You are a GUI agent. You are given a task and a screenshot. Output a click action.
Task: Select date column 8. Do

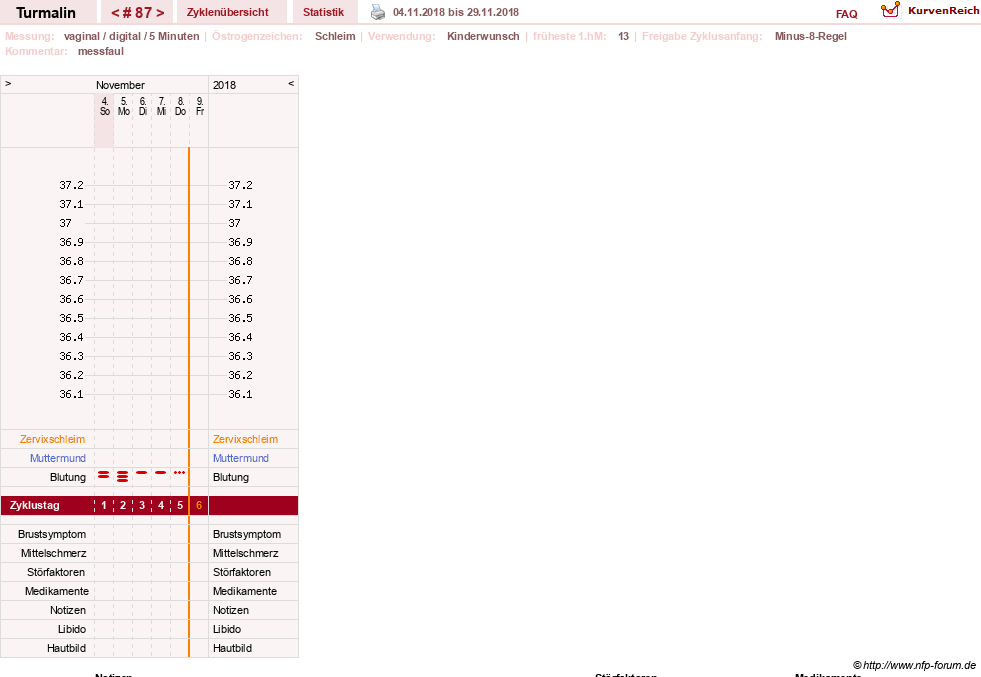tap(180, 106)
